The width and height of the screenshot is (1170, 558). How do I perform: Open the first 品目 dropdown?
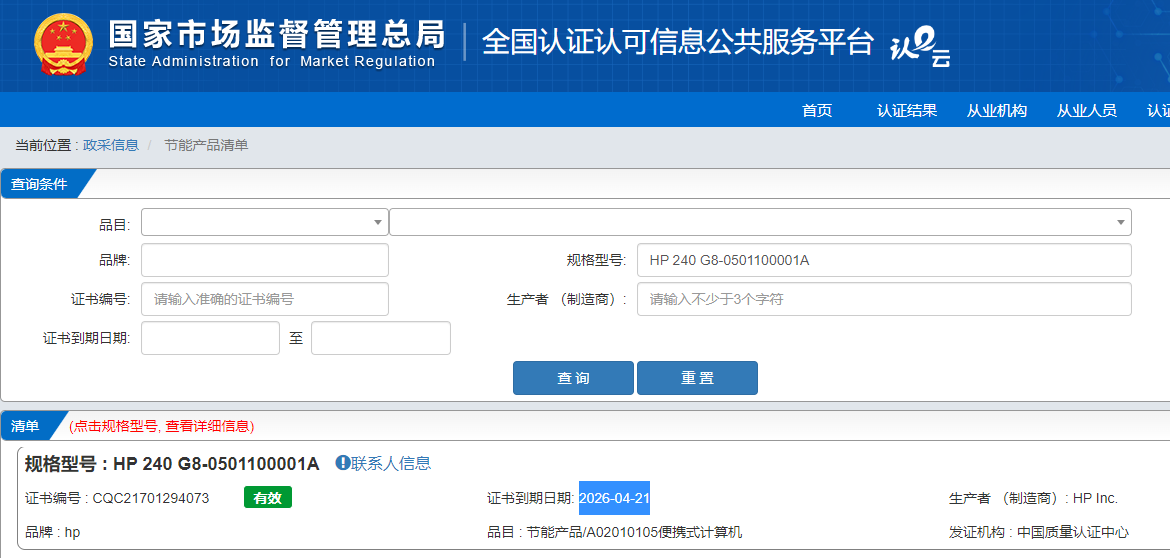tap(265, 222)
